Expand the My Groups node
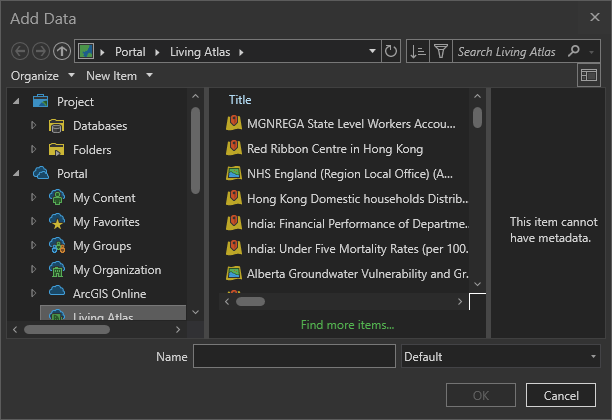The width and height of the screenshot is (612, 420). click(33, 245)
